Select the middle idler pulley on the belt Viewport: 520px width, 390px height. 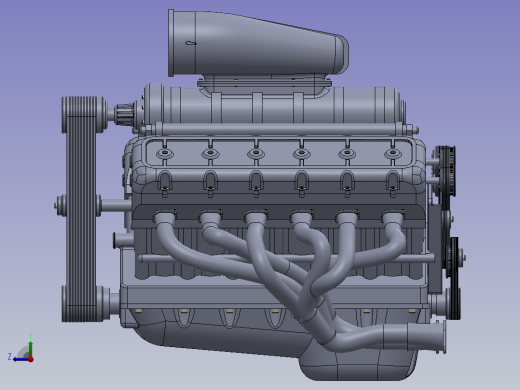point(79,206)
